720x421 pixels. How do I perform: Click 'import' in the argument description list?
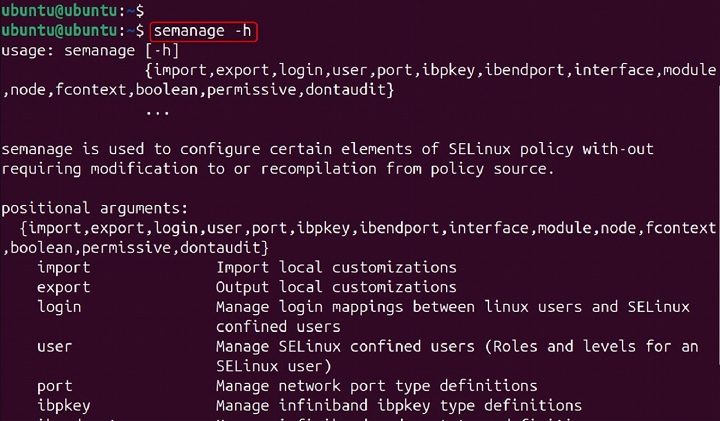[64, 267]
